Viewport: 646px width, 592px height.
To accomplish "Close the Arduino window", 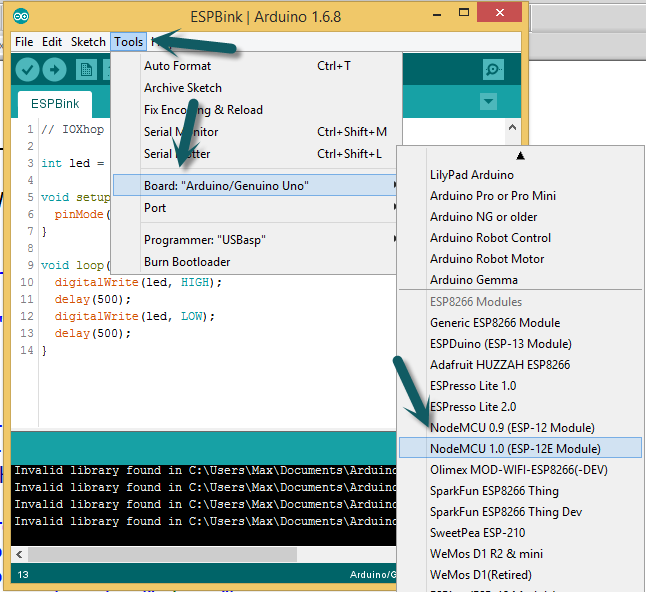I will (499, 13).
